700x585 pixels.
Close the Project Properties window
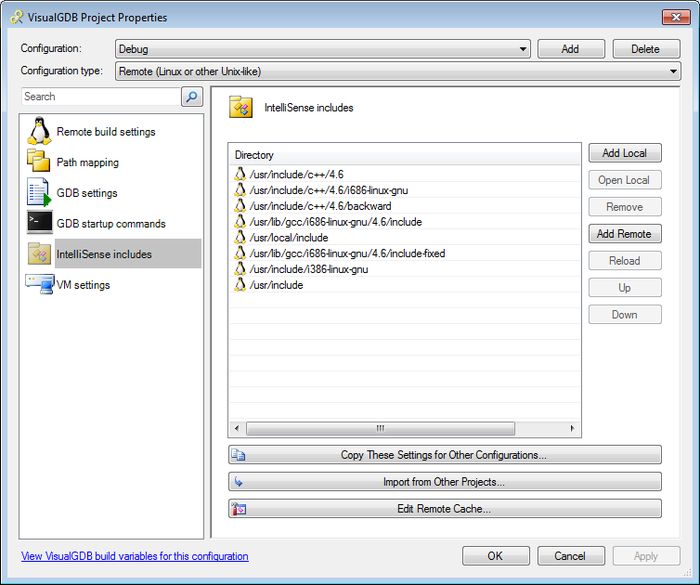click(676, 17)
